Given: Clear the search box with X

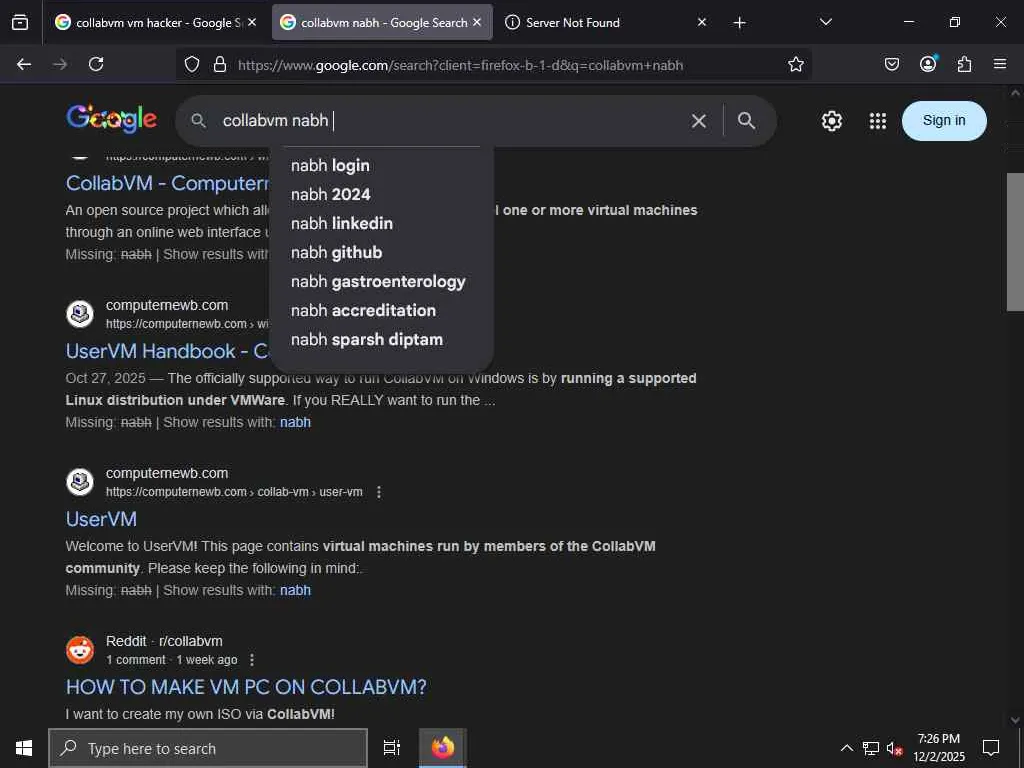Looking at the screenshot, I should 699,121.
